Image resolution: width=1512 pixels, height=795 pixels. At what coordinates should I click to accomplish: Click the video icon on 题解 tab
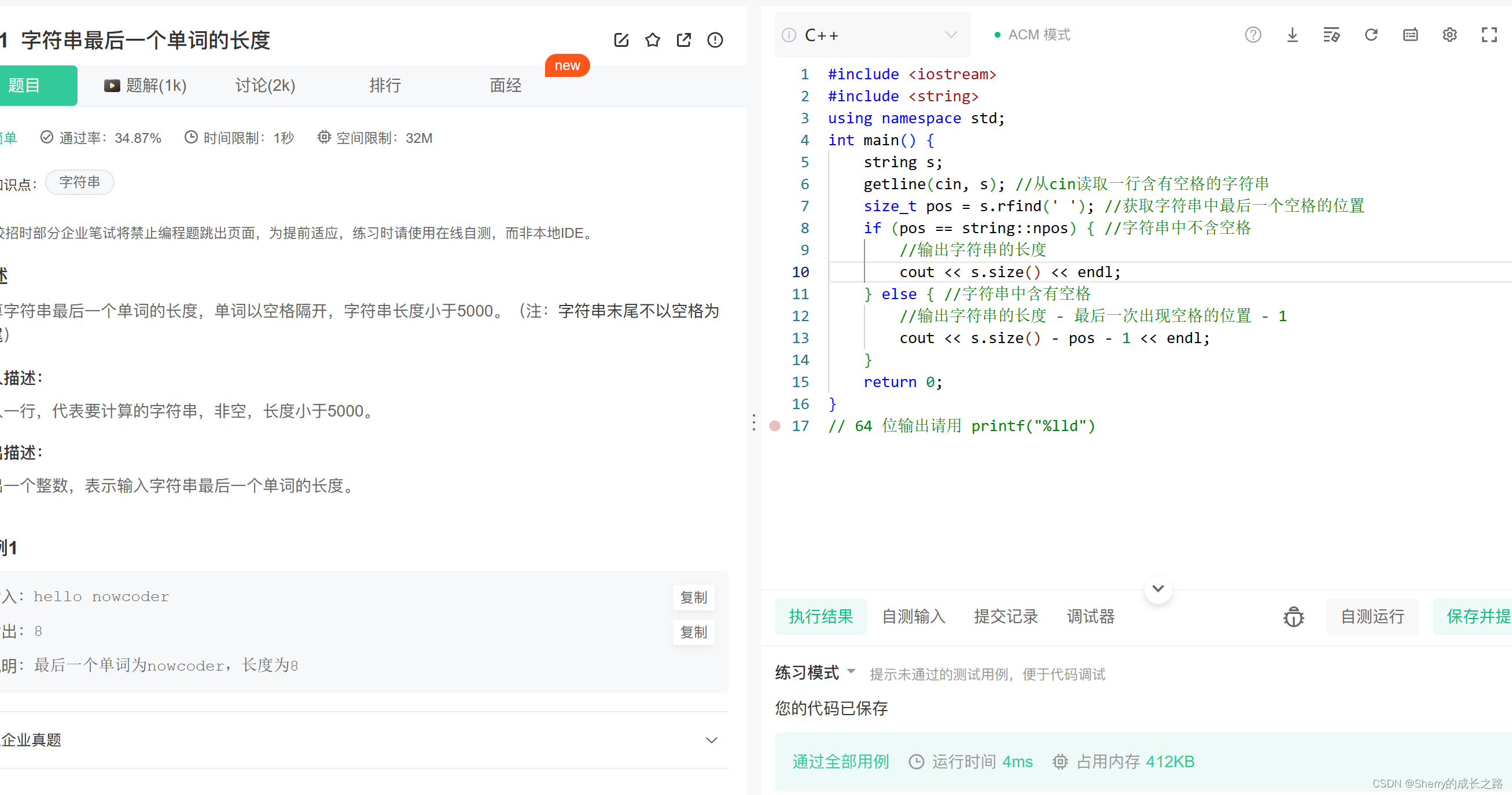112,86
